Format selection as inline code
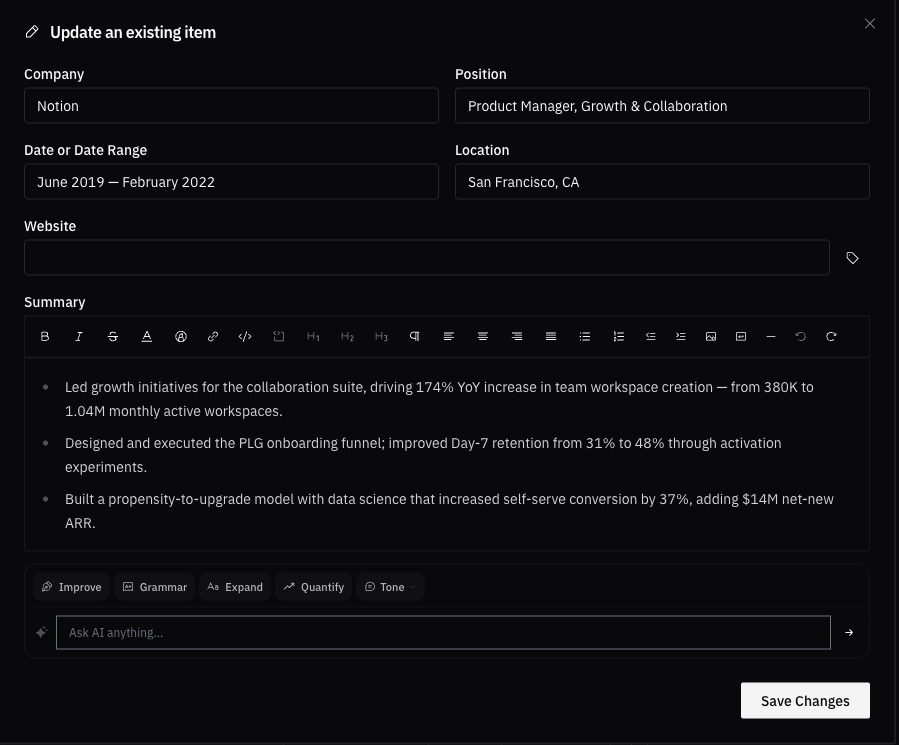 coord(245,336)
